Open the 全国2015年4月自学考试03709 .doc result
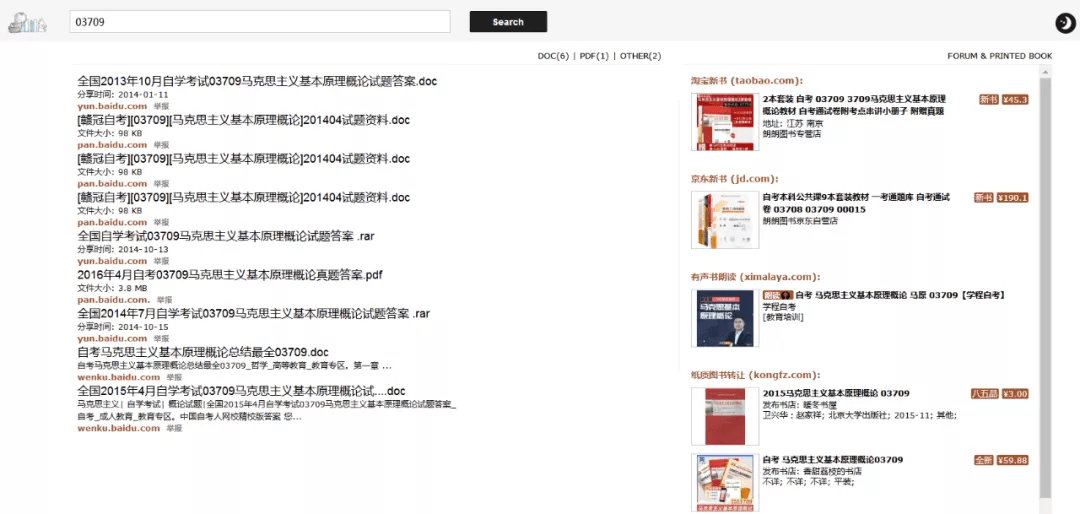 [241, 391]
